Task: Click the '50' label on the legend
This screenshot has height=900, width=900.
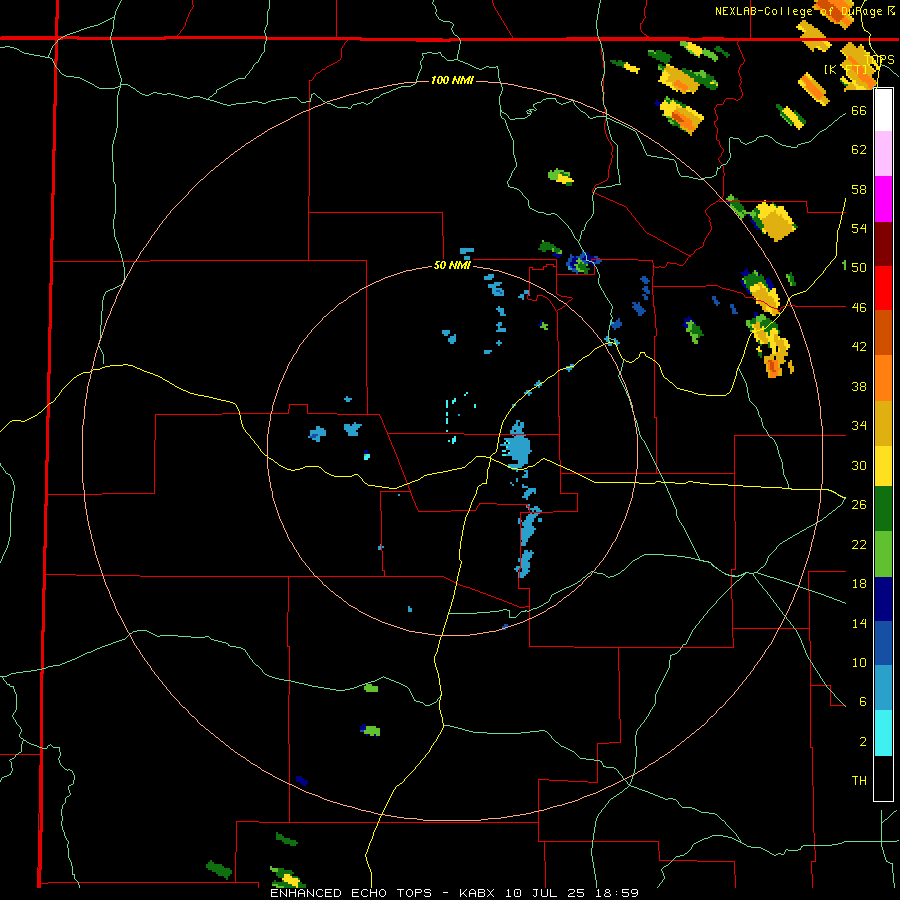Action: tap(859, 267)
